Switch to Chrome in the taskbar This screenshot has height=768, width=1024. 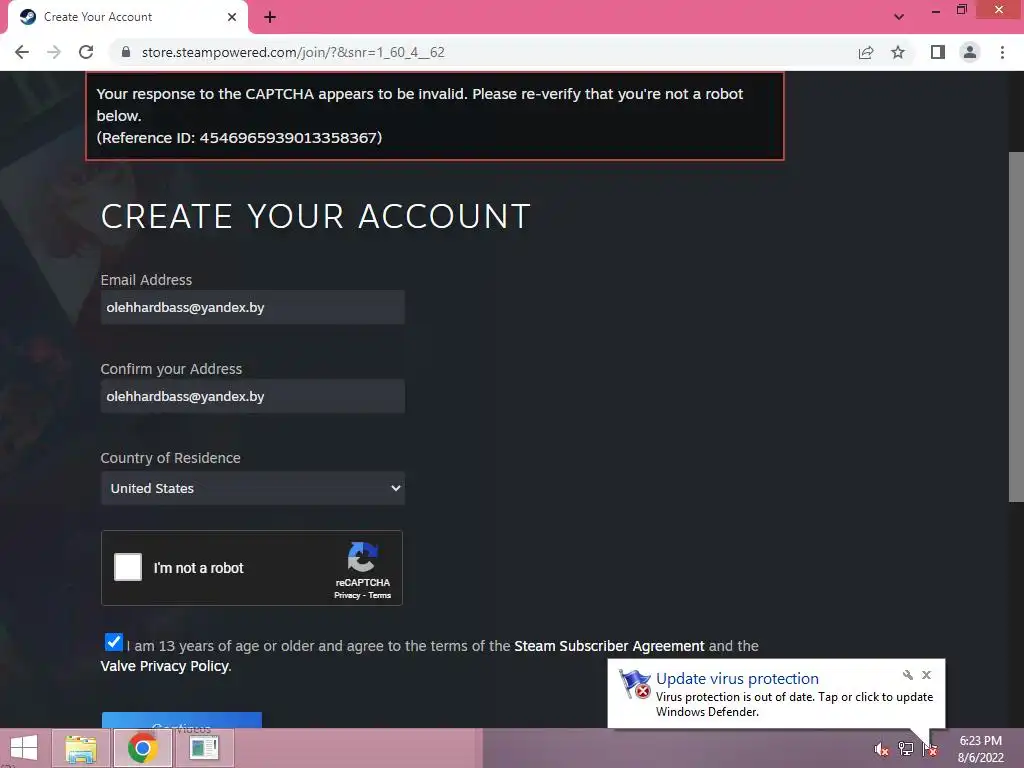(x=142, y=748)
